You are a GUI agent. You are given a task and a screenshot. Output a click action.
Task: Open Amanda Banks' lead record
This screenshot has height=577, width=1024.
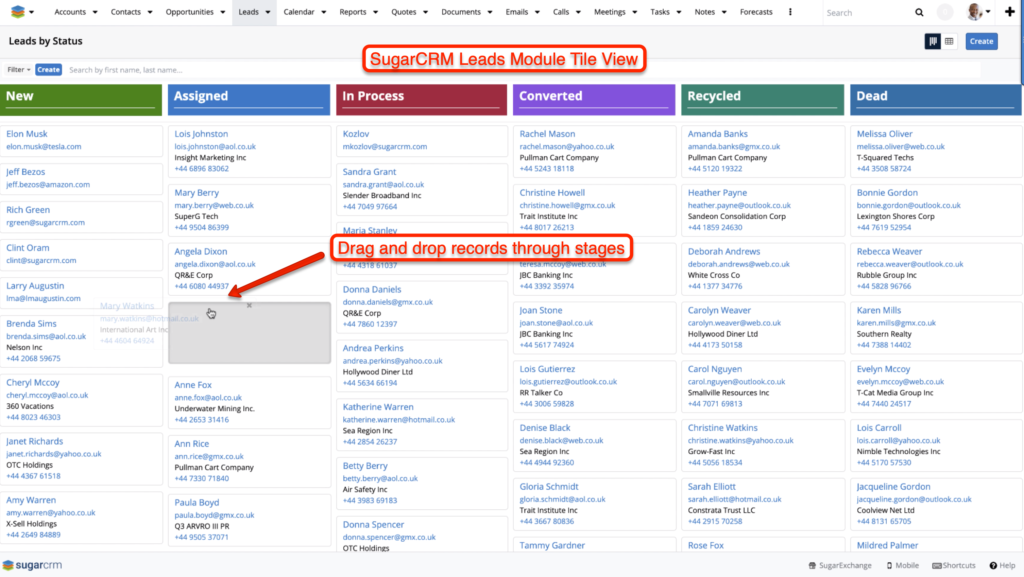coord(718,134)
